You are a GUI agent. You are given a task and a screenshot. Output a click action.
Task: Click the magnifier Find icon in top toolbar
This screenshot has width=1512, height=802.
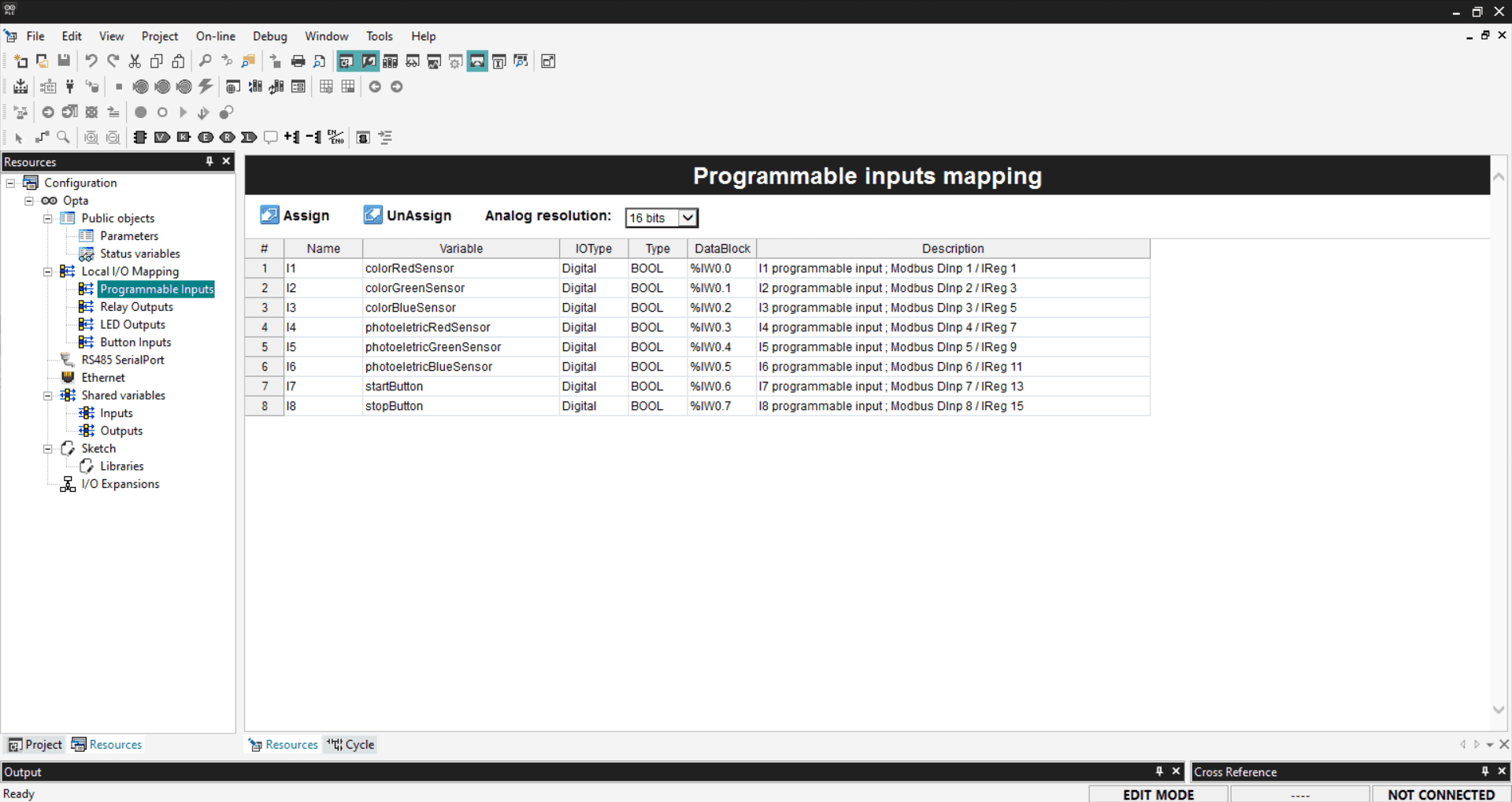pos(205,61)
